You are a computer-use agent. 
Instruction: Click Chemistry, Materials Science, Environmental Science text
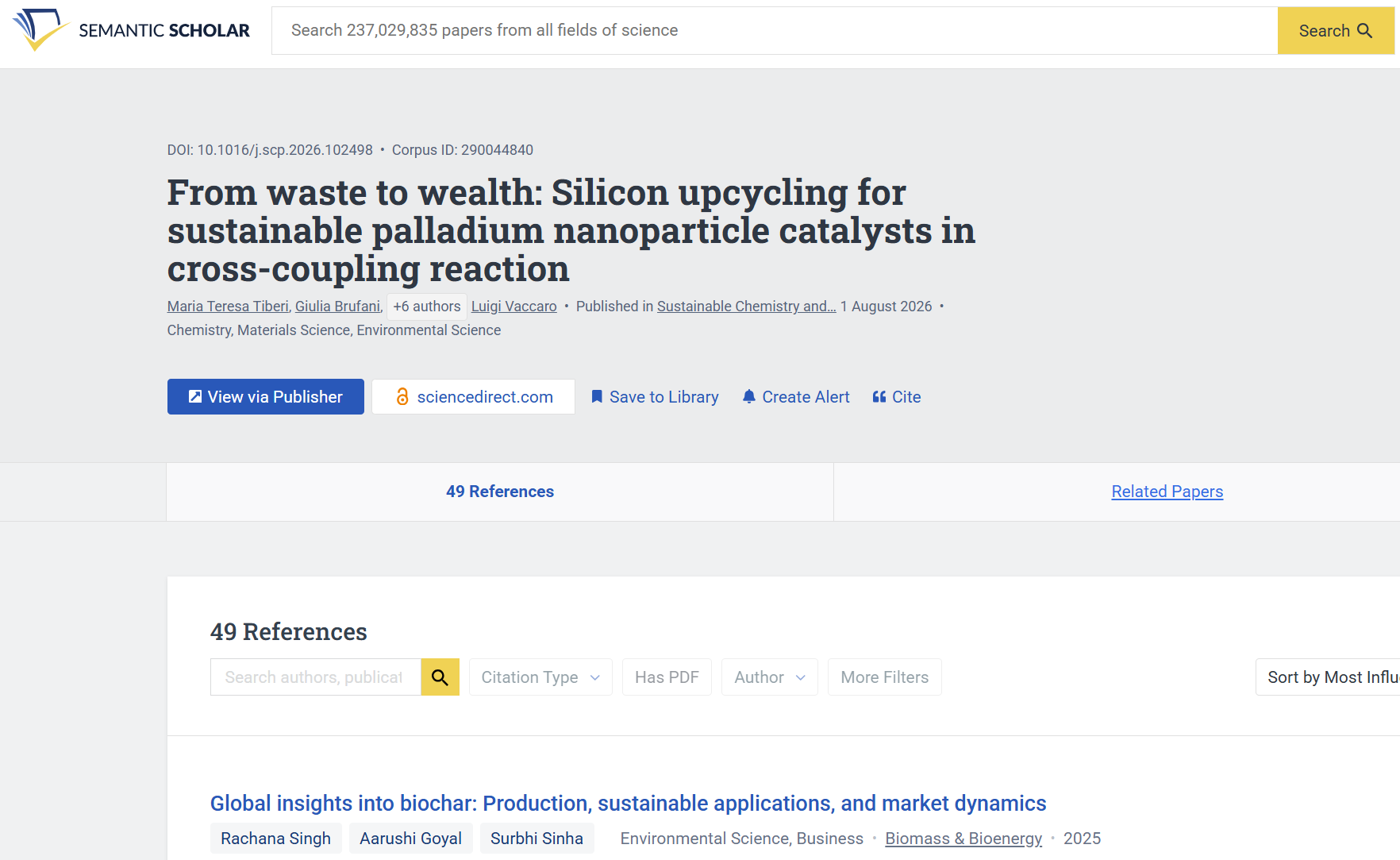334,330
